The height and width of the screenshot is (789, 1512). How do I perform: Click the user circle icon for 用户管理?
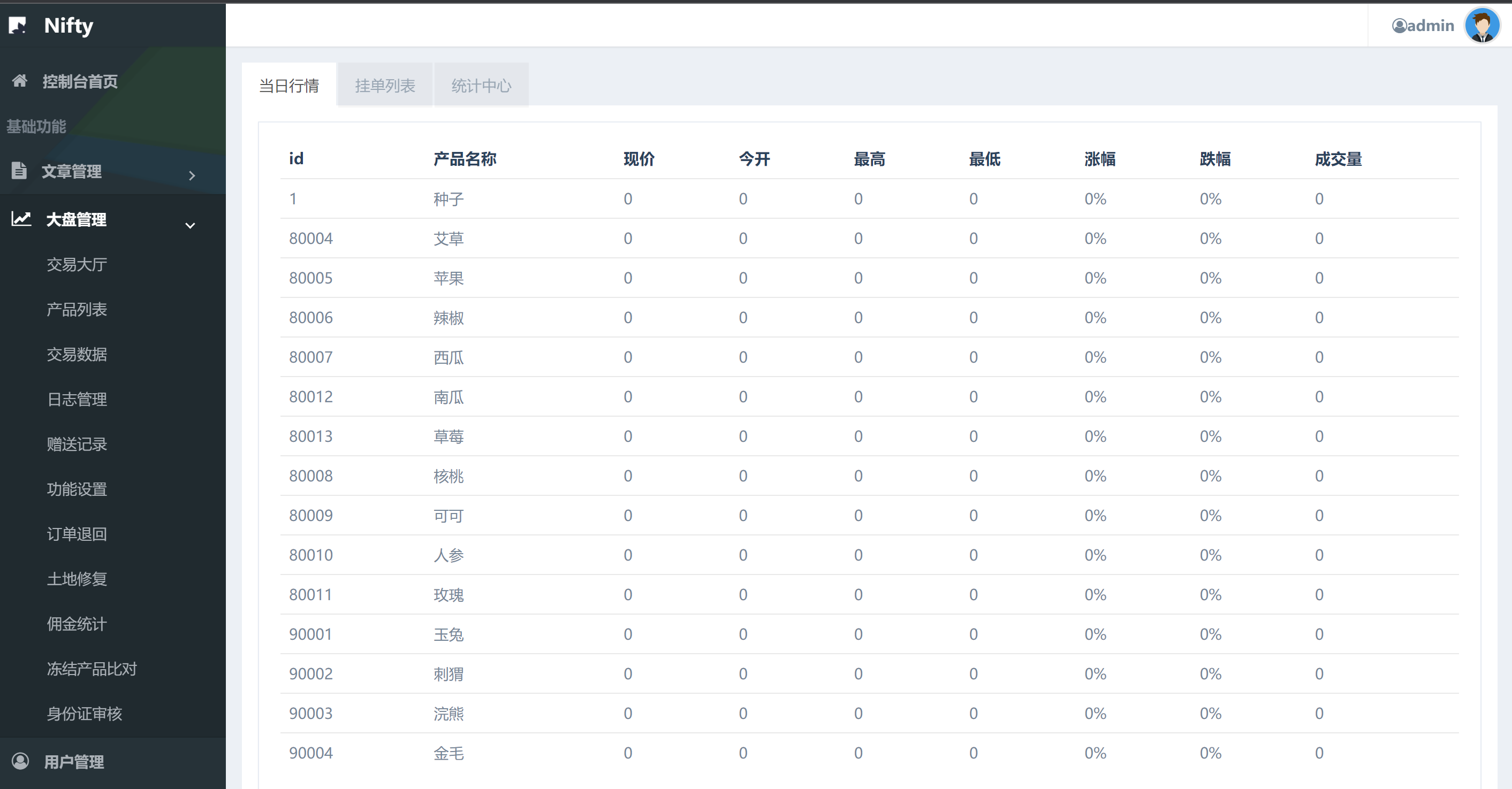pos(20,761)
